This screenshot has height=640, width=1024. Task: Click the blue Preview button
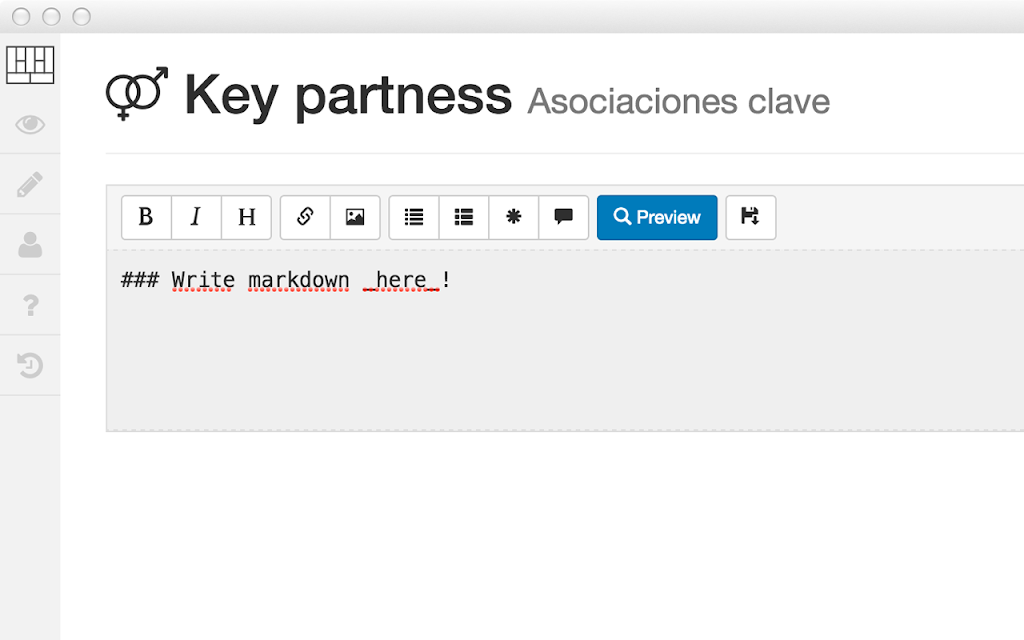coord(657,217)
